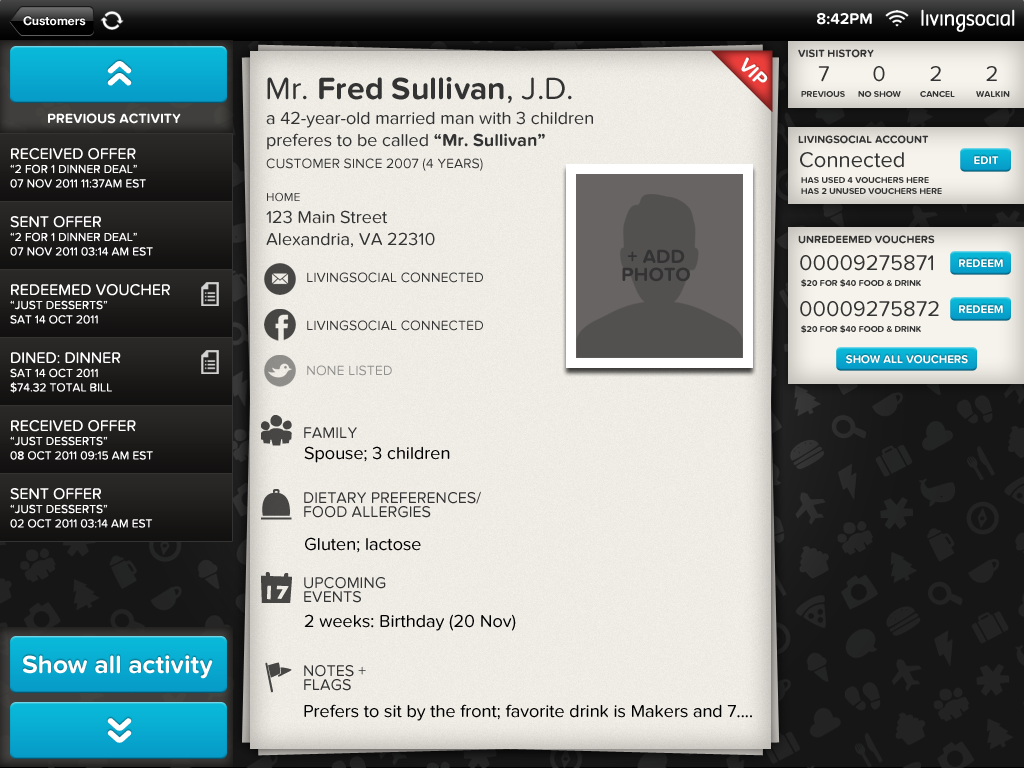Expand activity list with down chevron button
The image size is (1024, 768).
119,730
